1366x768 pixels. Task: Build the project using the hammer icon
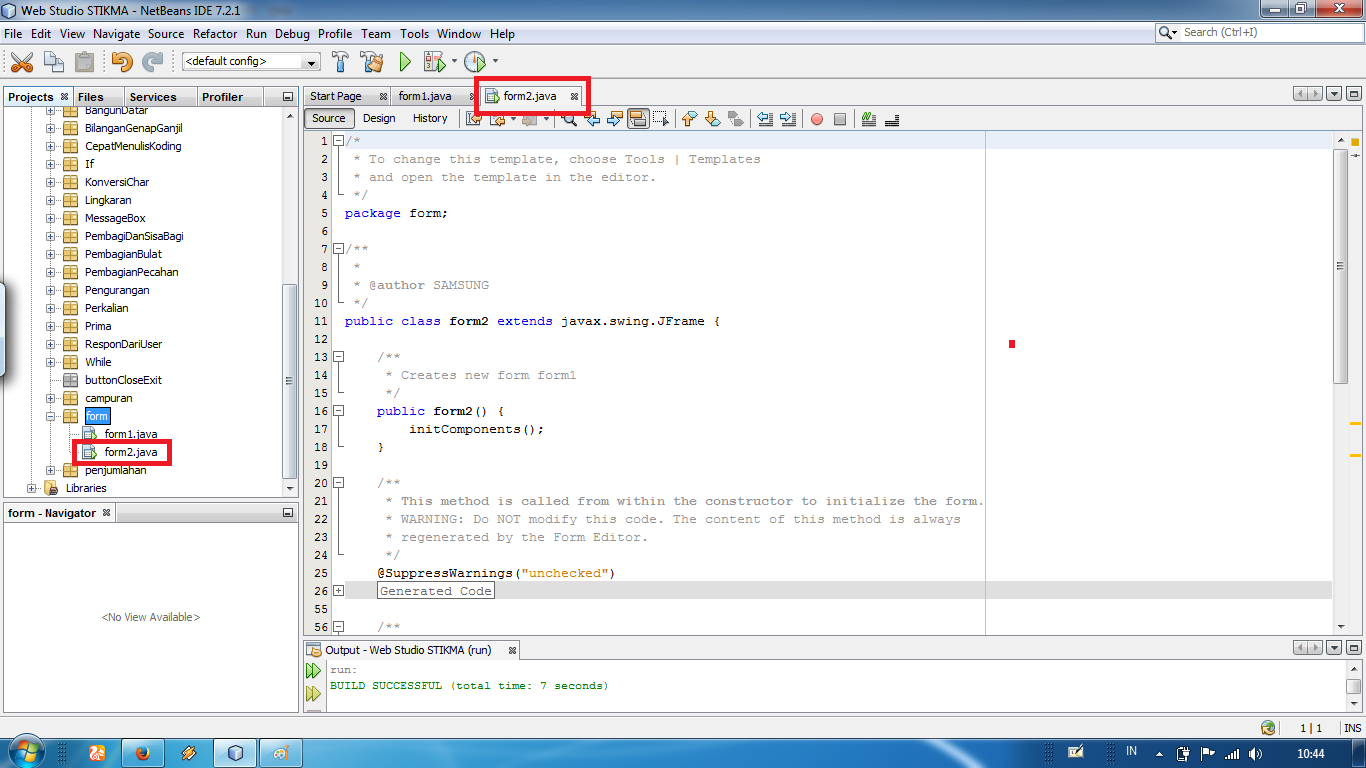click(x=342, y=61)
